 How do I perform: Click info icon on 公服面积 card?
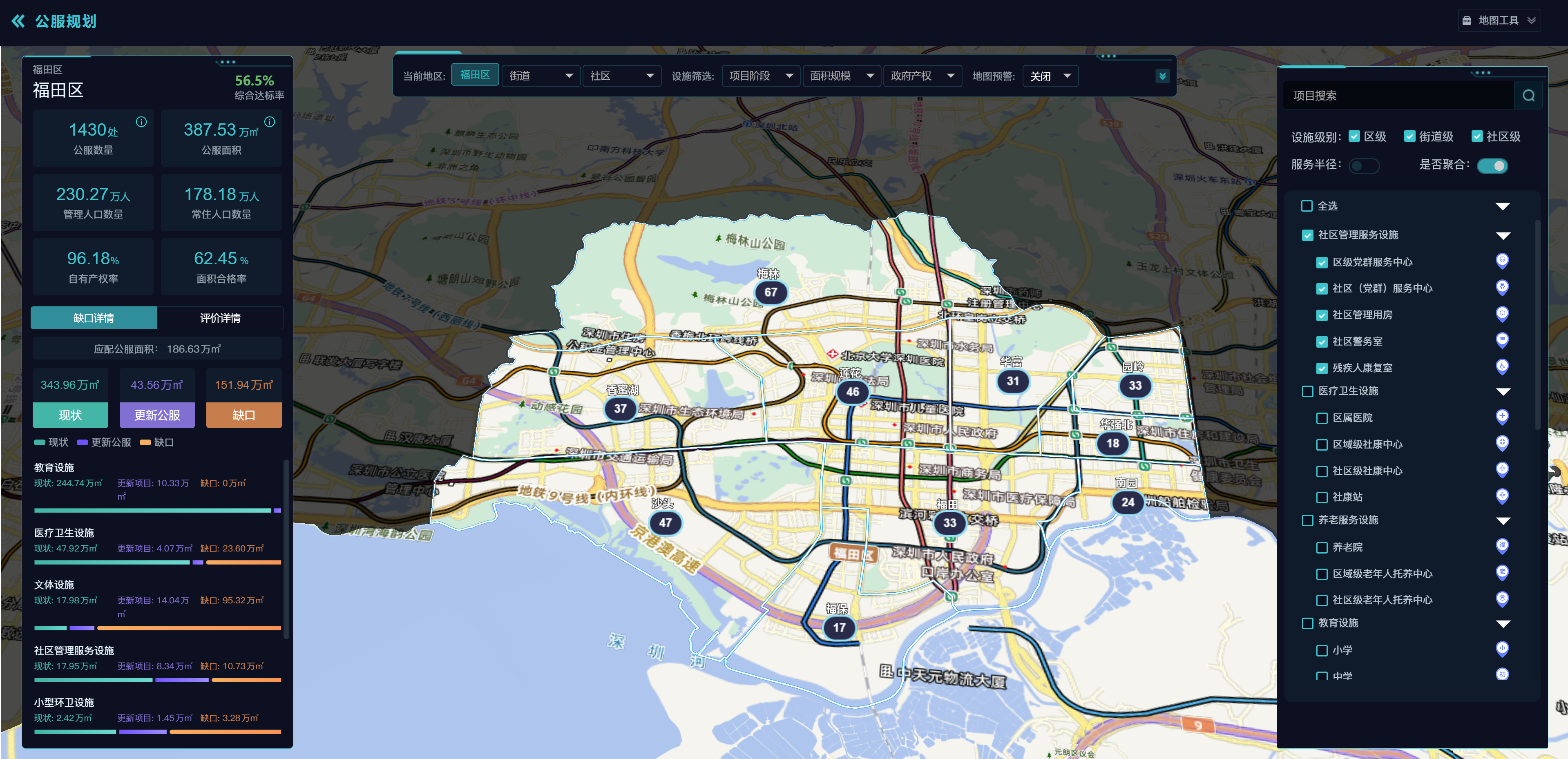pyautogui.click(x=270, y=122)
